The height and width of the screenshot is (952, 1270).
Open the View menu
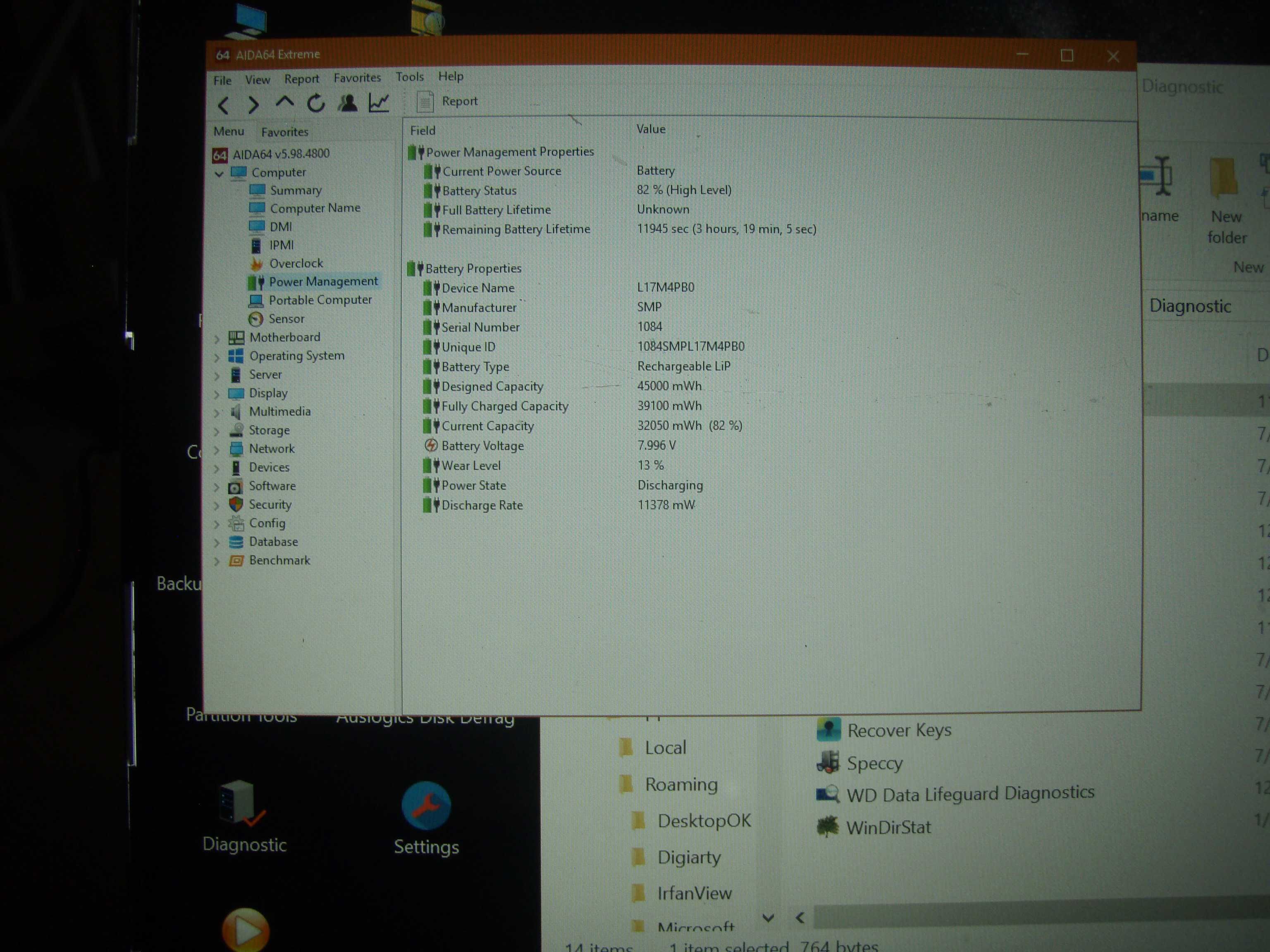point(257,80)
